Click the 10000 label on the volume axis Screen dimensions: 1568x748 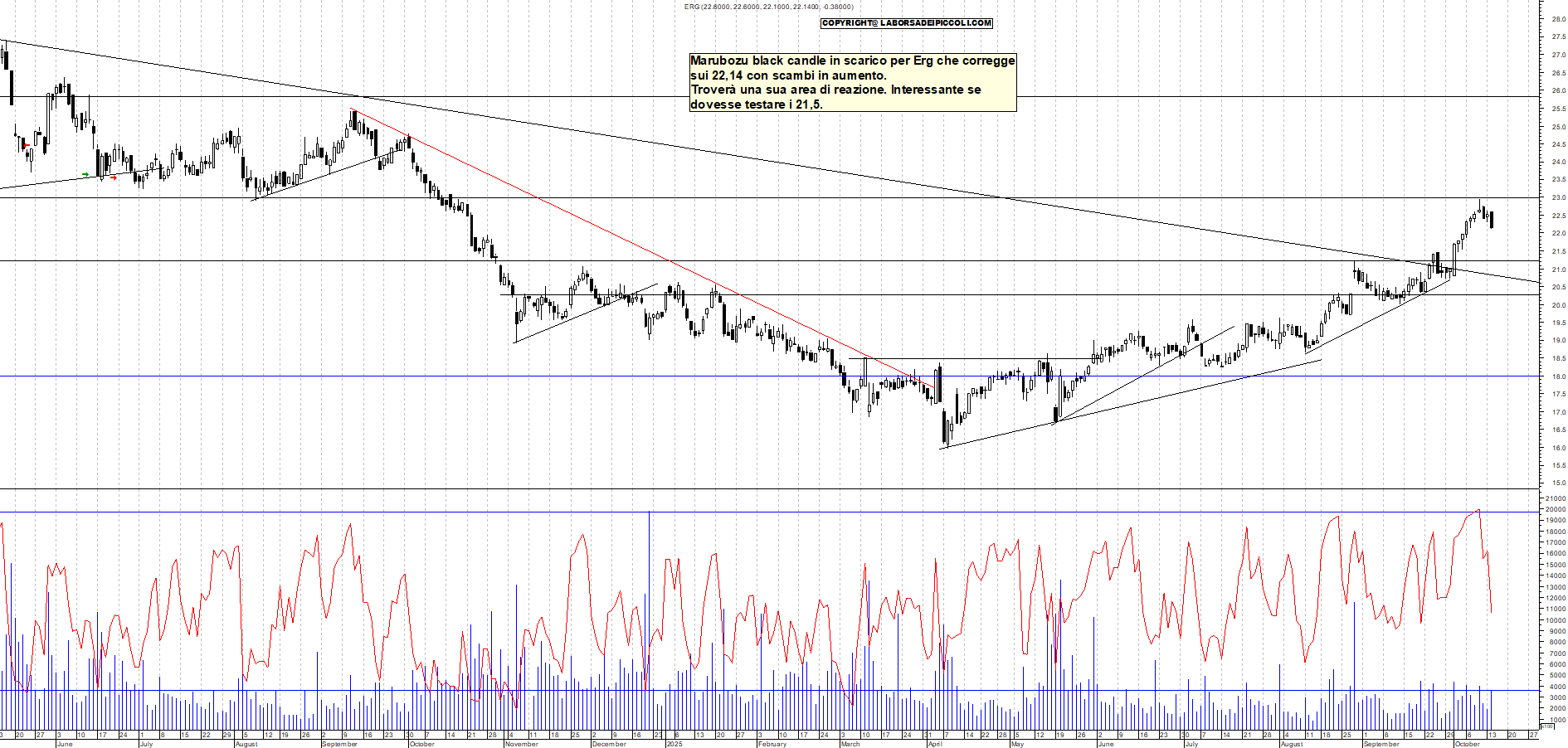pyautogui.click(x=1556, y=620)
